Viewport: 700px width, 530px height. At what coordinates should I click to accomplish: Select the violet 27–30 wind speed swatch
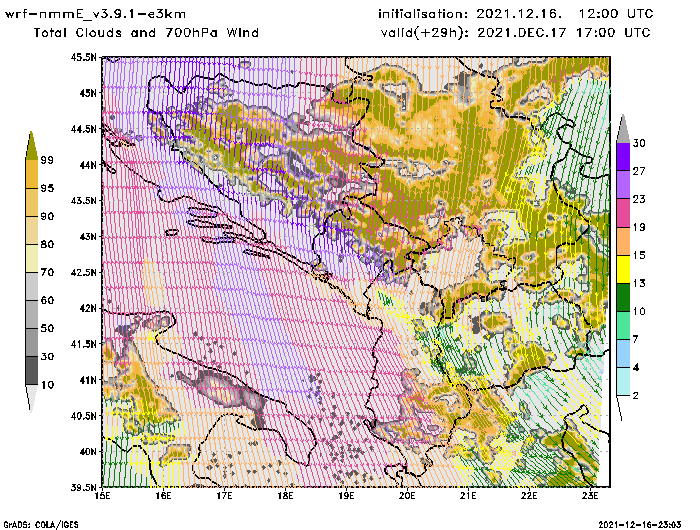point(623,157)
